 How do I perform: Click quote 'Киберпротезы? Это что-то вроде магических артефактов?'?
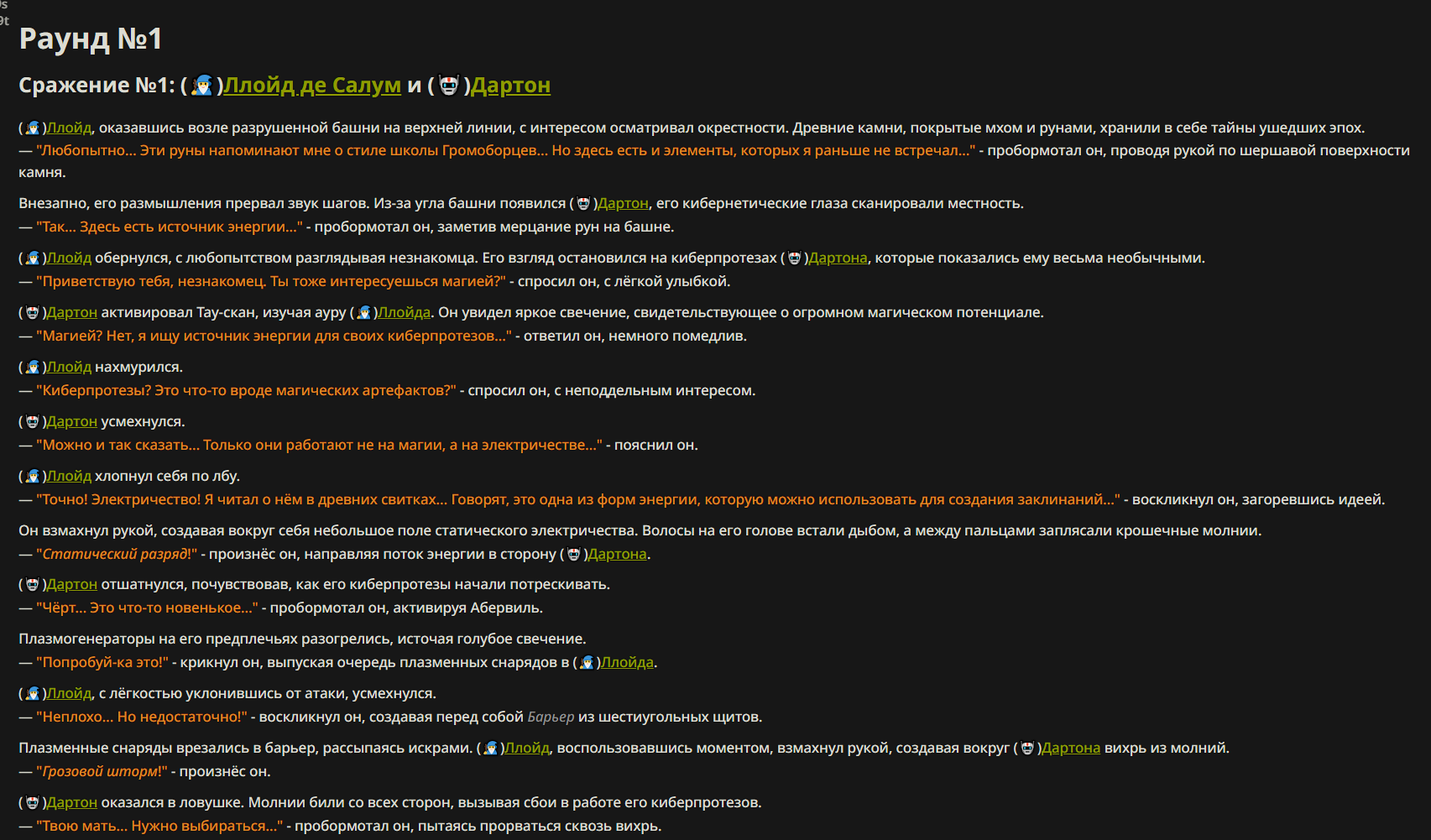(246, 390)
